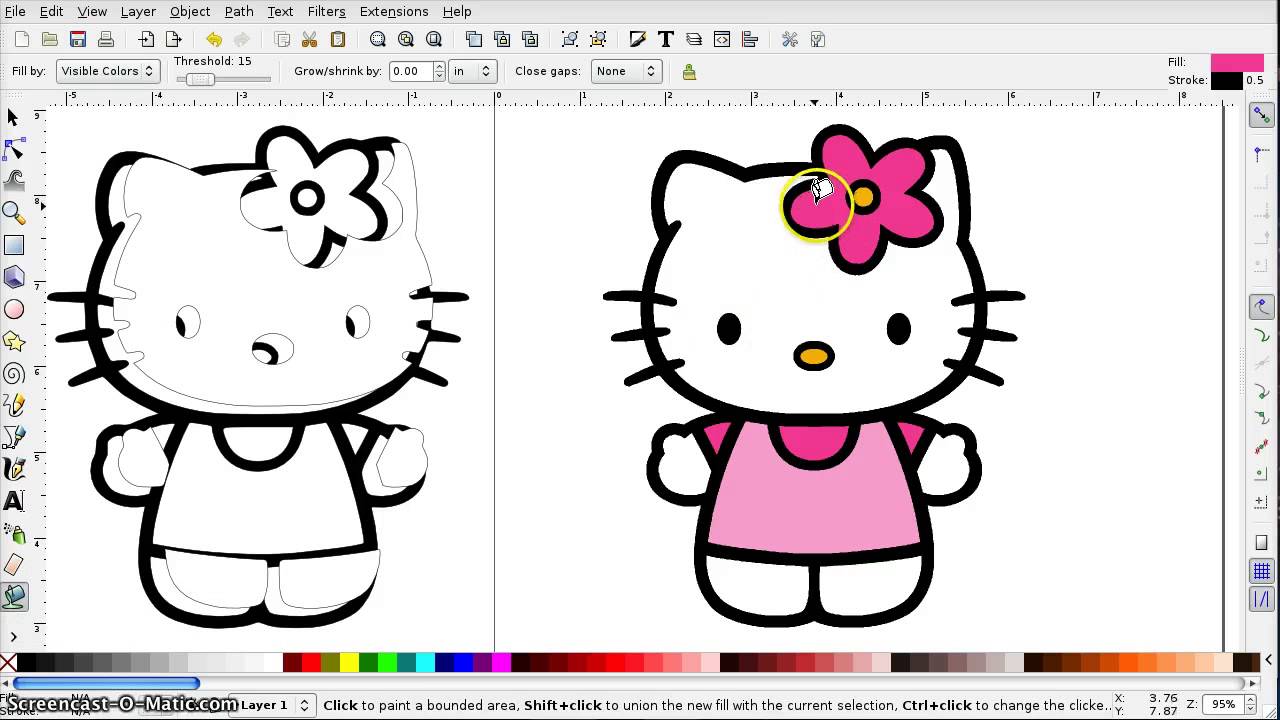Zoom to fit selection icon in toolbar
Screen dimensions: 1280x720
(x=378, y=40)
